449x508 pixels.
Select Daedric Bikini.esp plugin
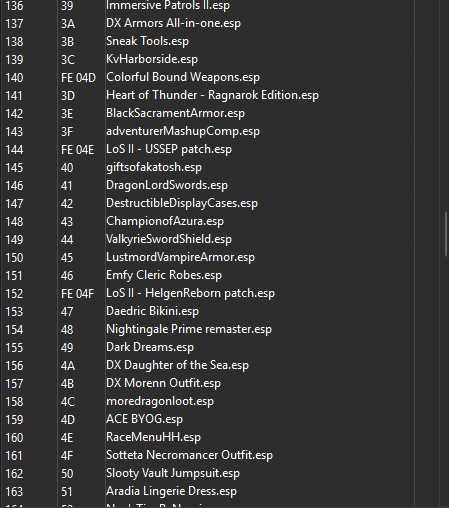(152, 311)
